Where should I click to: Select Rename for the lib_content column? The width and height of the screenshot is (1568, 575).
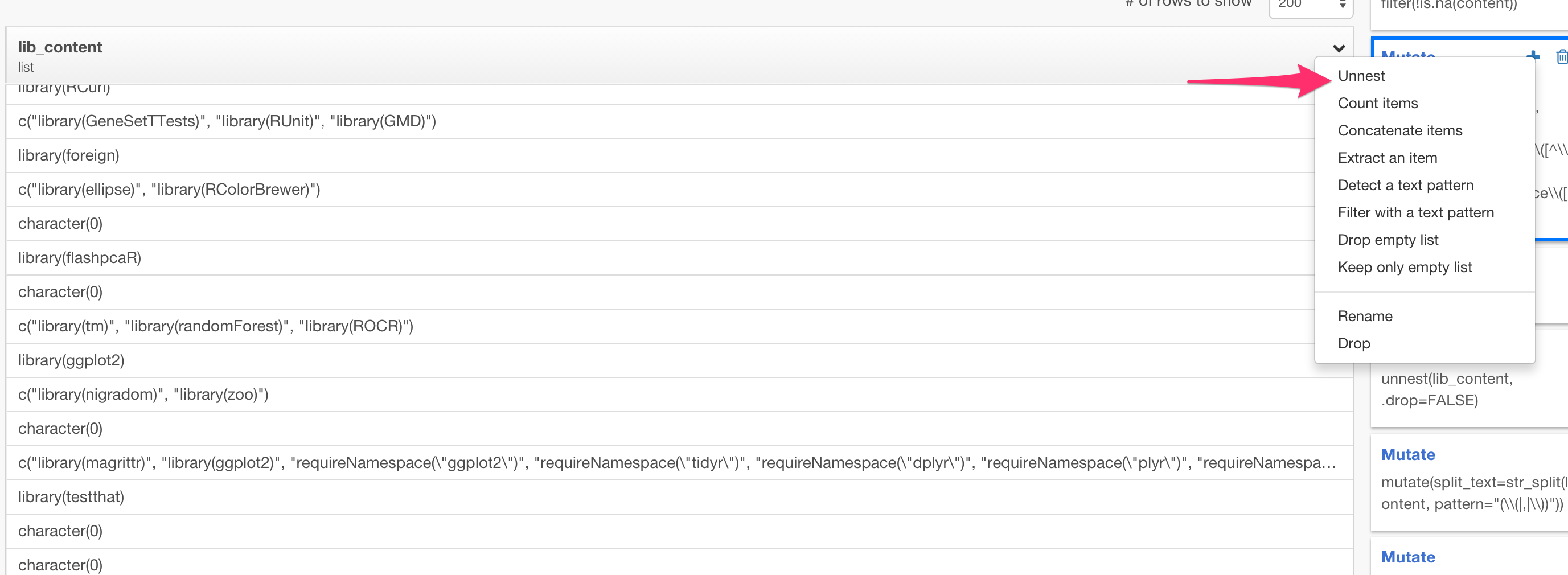pyautogui.click(x=1365, y=316)
